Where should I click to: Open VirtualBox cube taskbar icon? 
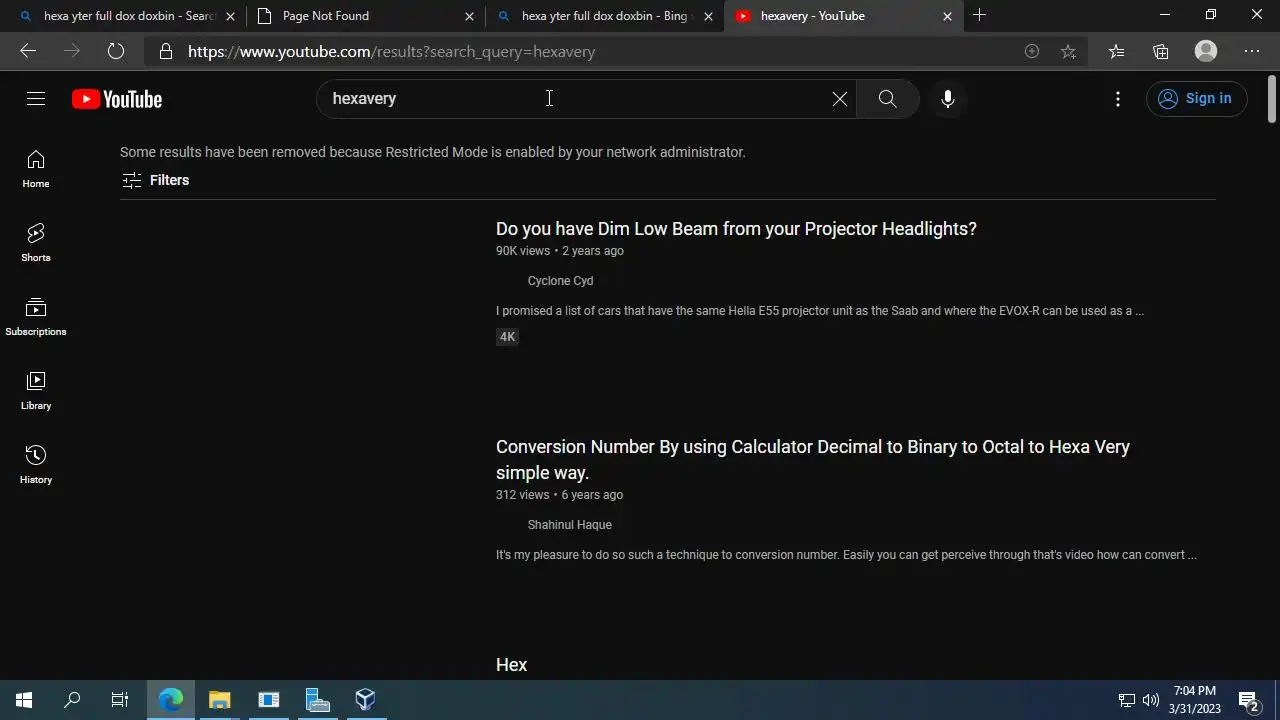click(x=366, y=700)
